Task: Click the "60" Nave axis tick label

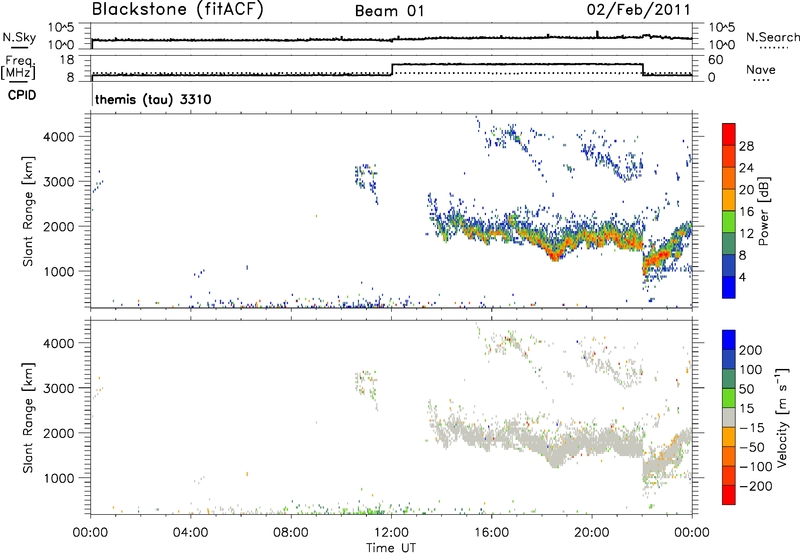Action: [x=715, y=60]
